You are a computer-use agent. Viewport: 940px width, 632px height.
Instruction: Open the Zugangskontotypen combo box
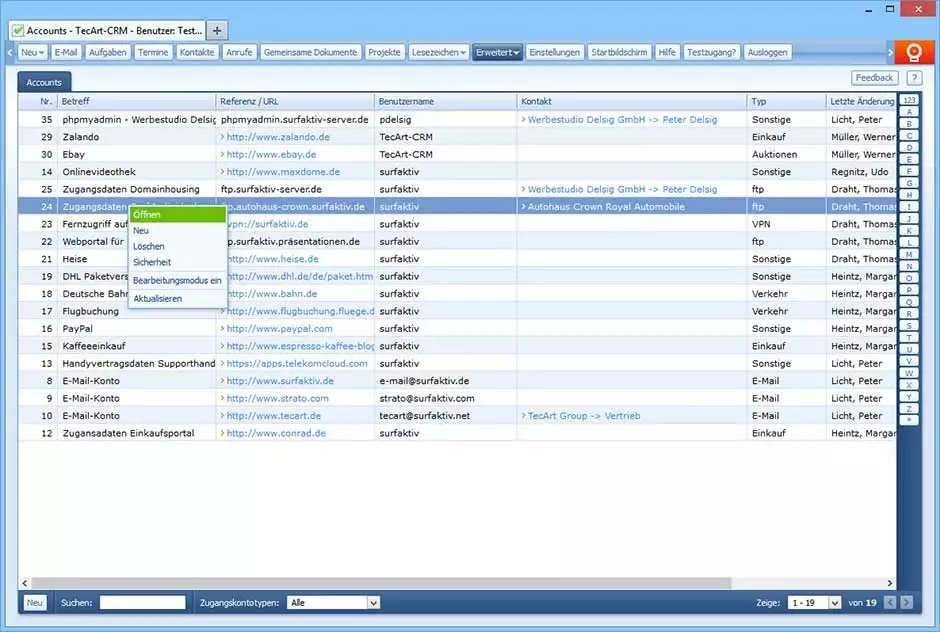(x=333, y=602)
